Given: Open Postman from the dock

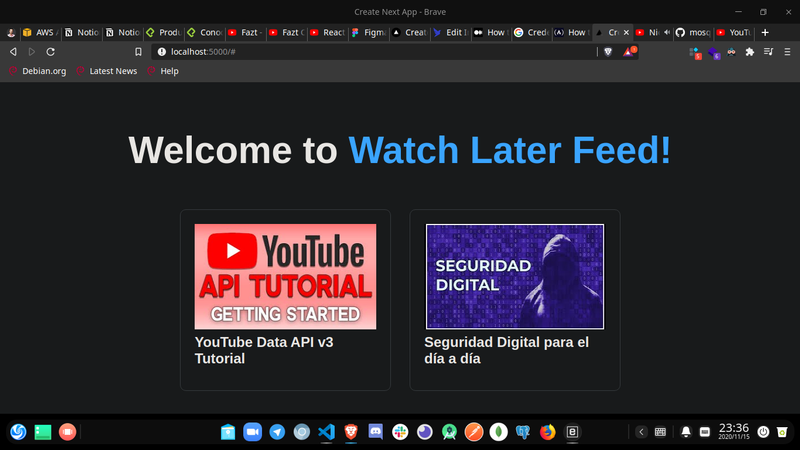Looking at the screenshot, I should click(x=474, y=432).
